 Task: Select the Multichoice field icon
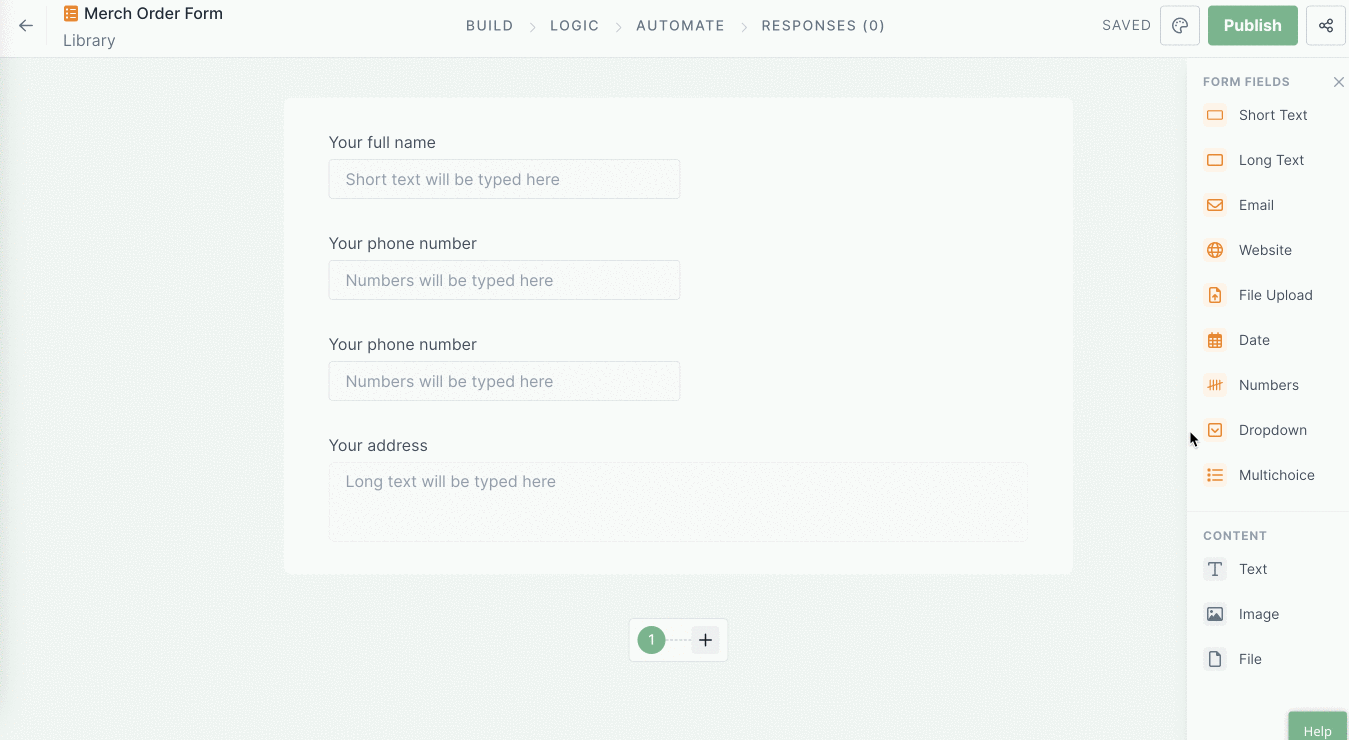pos(1214,475)
